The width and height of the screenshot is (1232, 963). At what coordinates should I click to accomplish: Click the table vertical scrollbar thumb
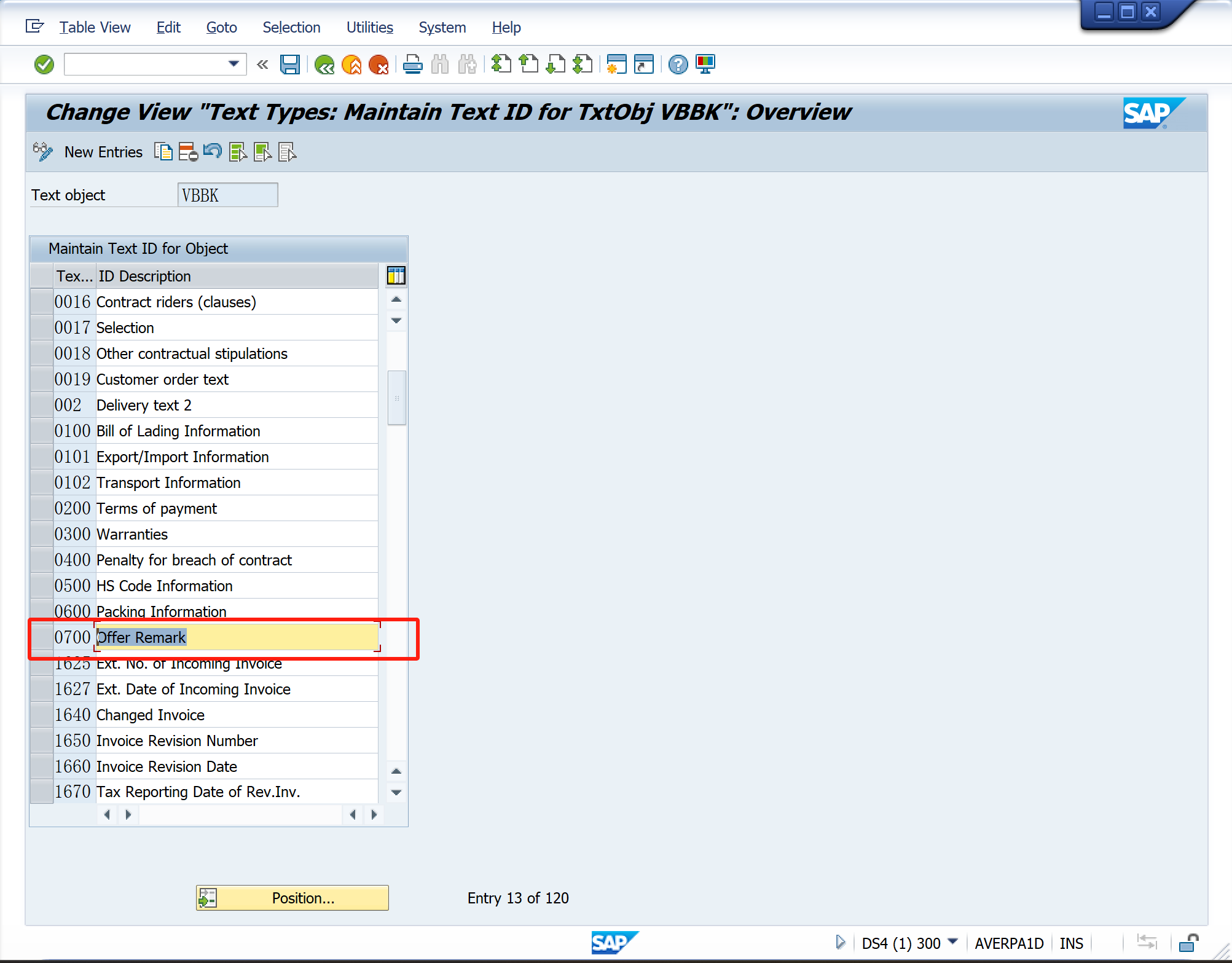[x=396, y=398]
